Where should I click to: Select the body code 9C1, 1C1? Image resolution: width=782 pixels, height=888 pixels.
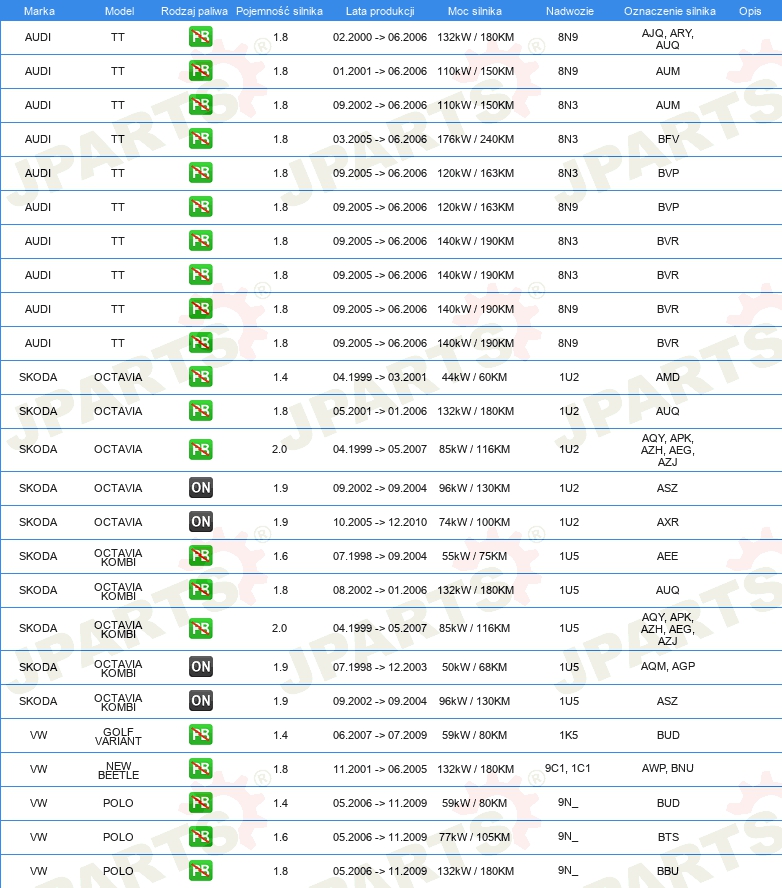[x=567, y=769]
